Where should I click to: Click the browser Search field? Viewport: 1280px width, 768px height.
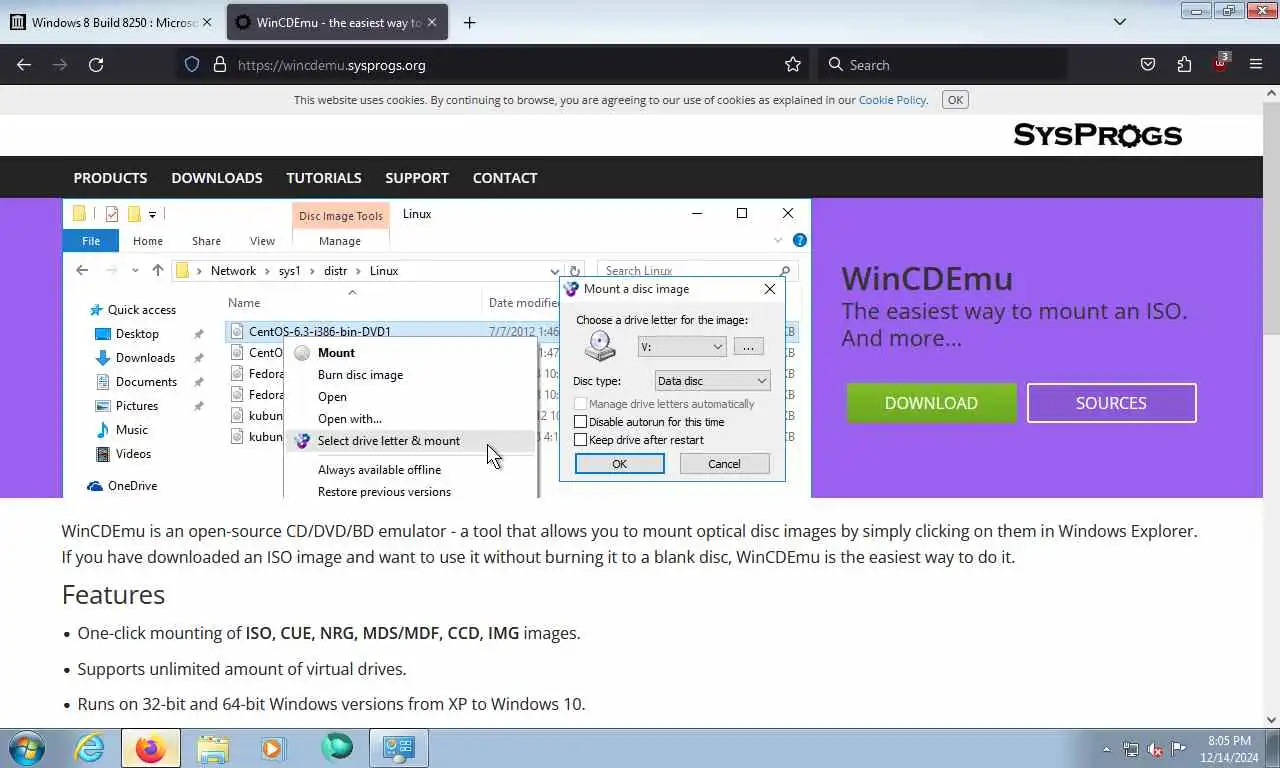[x=942, y=64]
